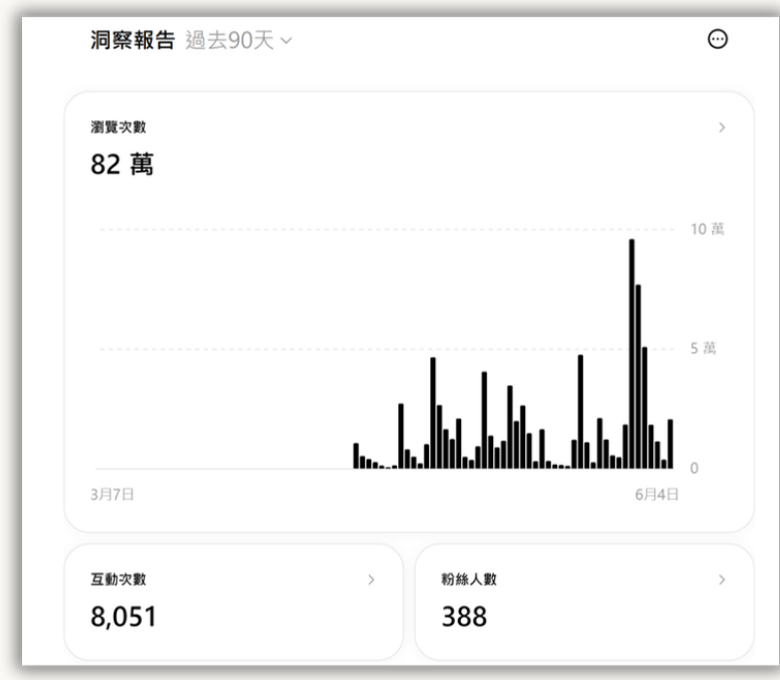Screen dimensions: 780x680
Task: Click the 82 萬 views value
Action: pos(122,165)
